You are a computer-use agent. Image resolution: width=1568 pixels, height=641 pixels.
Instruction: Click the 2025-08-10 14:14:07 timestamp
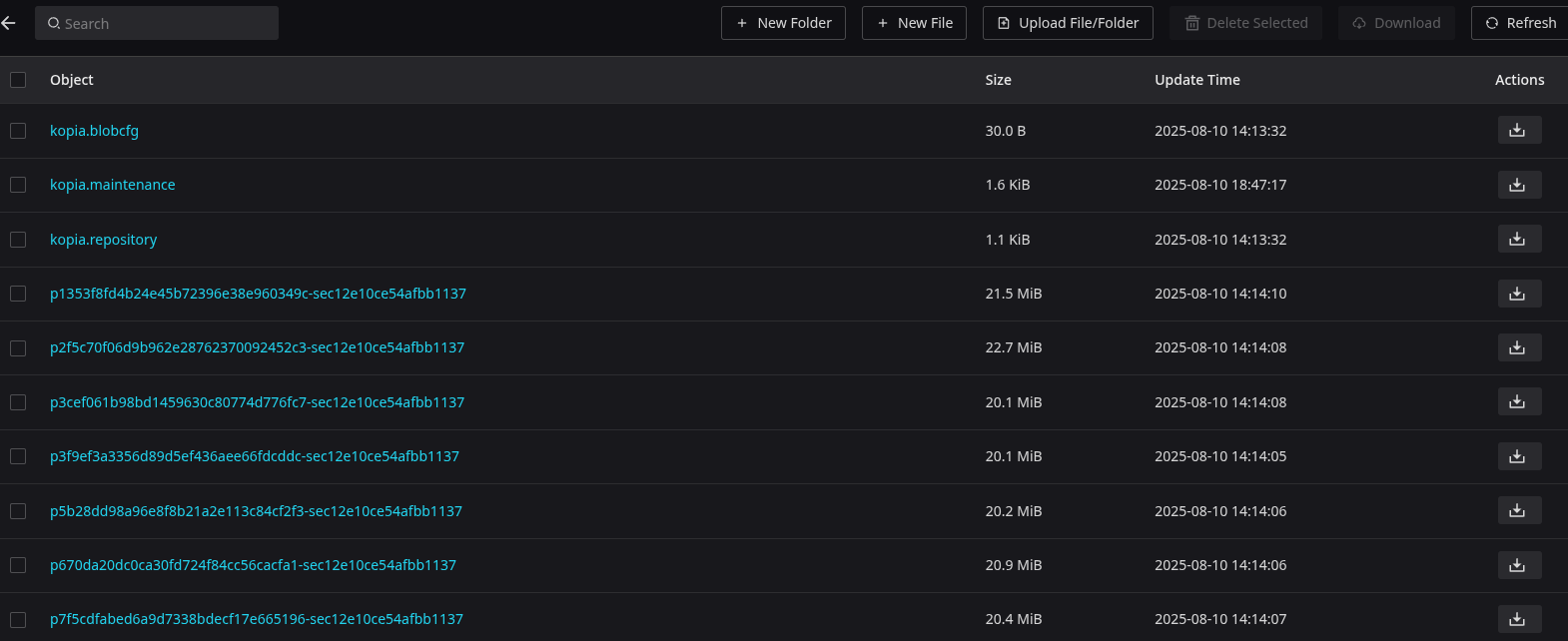(1220, 619)
